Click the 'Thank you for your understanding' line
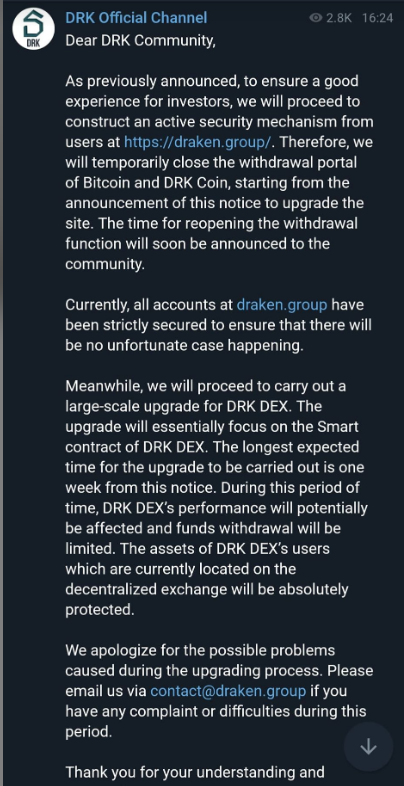Image resolution: width=404 pixels, height=786 pixels. [194, 771]
